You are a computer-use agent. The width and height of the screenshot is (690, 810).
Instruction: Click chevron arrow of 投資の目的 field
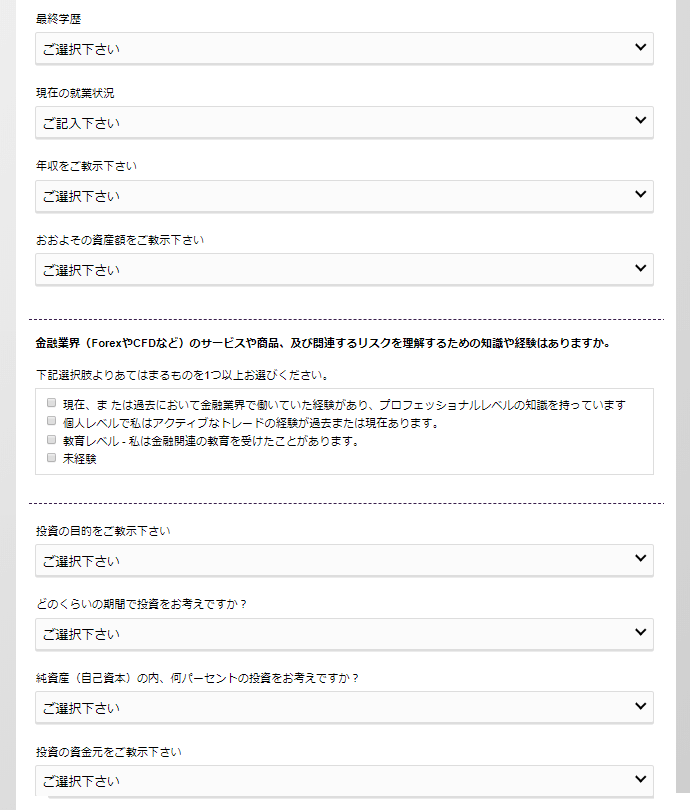[640, 558]
